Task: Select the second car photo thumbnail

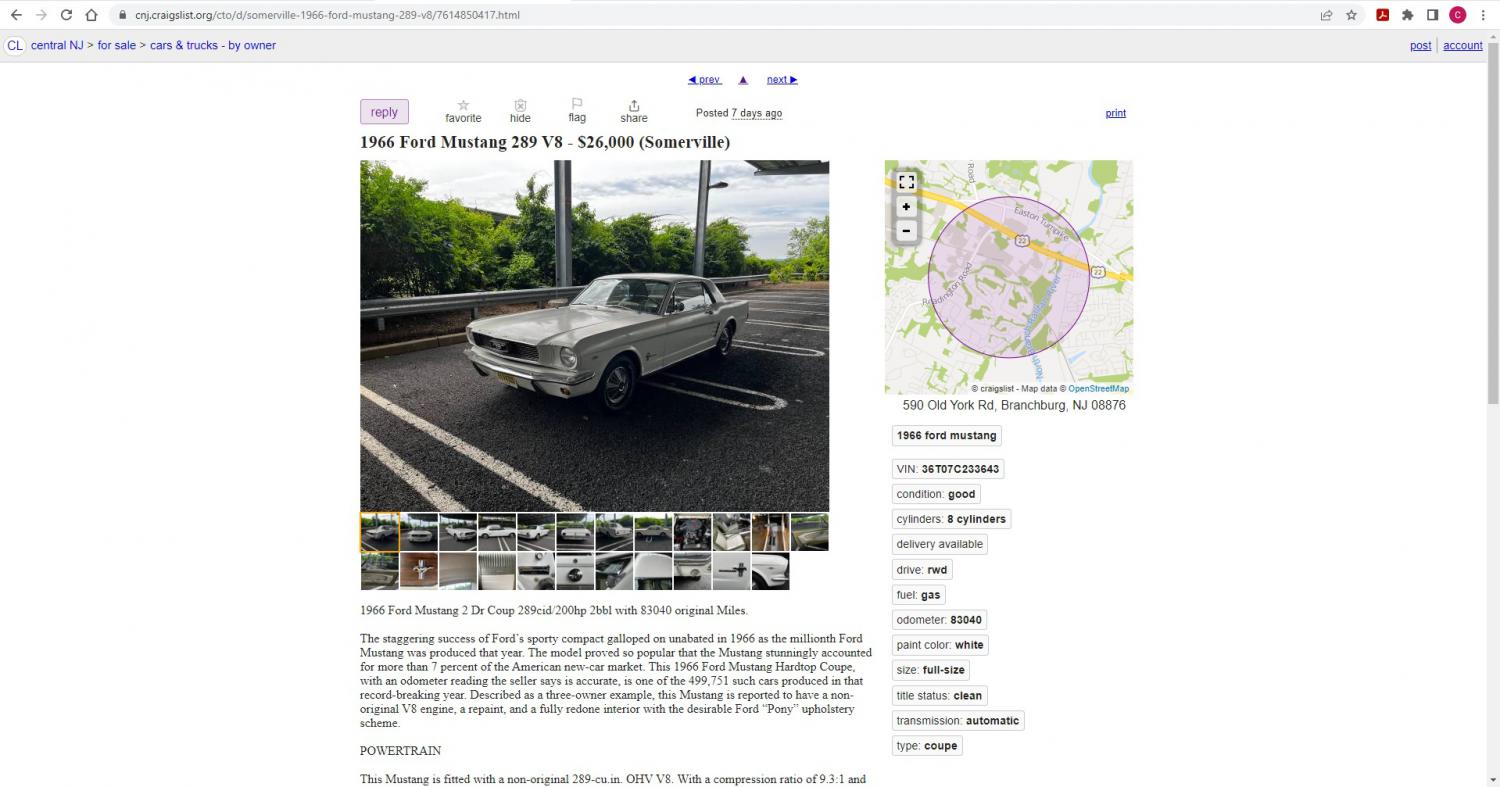Action: [x=419, y=532]
